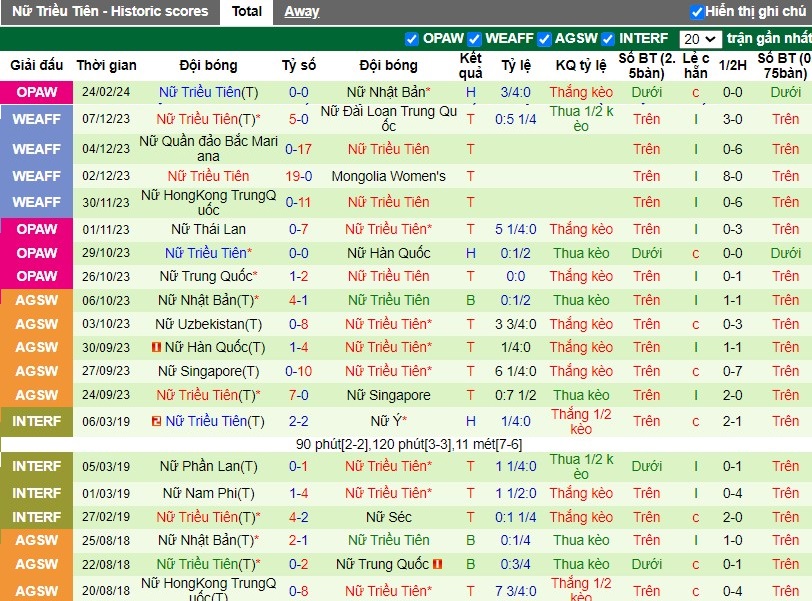Click Thua kèo result on 29/10/23

pos(581,253)
